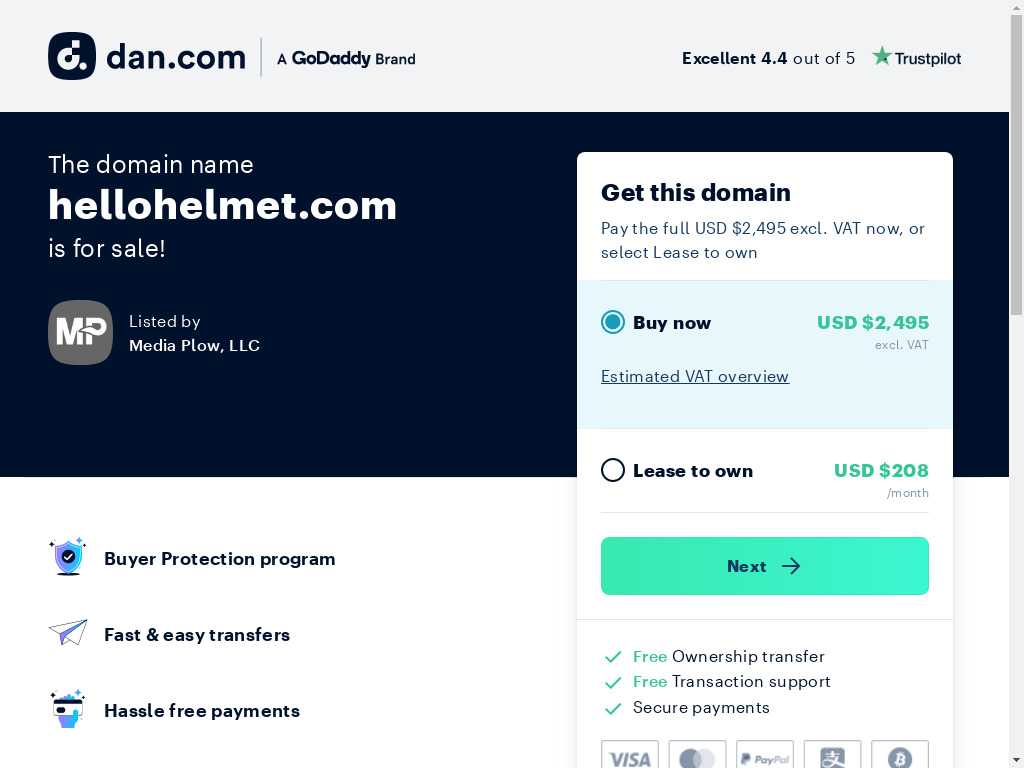Screen dimensions: 1024x768
Task: Click the Hassle free payments card icon
Action: coord(68,709)
